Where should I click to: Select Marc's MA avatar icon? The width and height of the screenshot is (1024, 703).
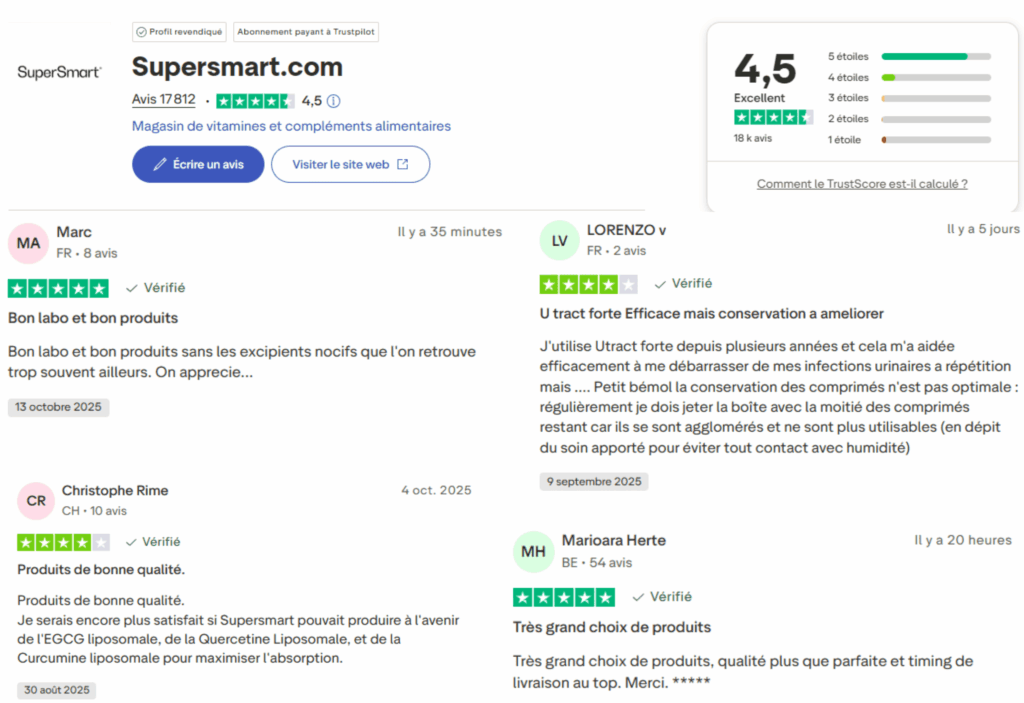[x=28, y=242]
